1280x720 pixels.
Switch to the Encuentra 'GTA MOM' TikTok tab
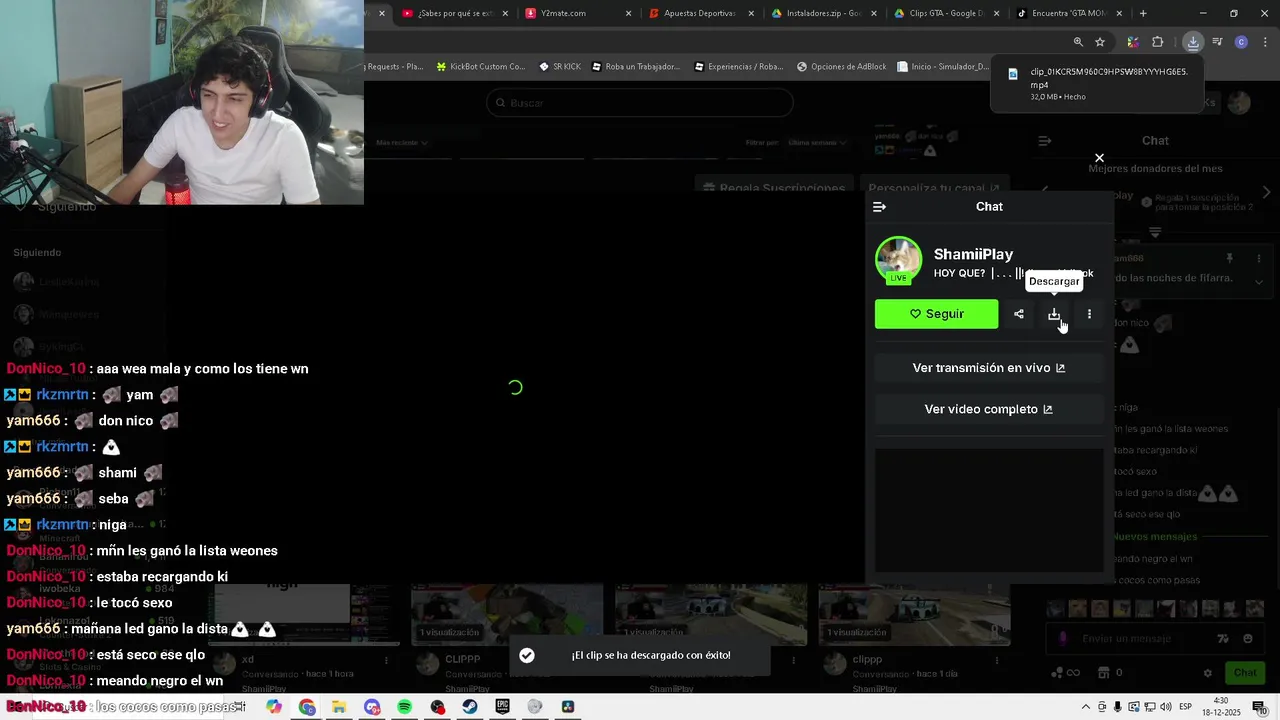coord(1067,13)
